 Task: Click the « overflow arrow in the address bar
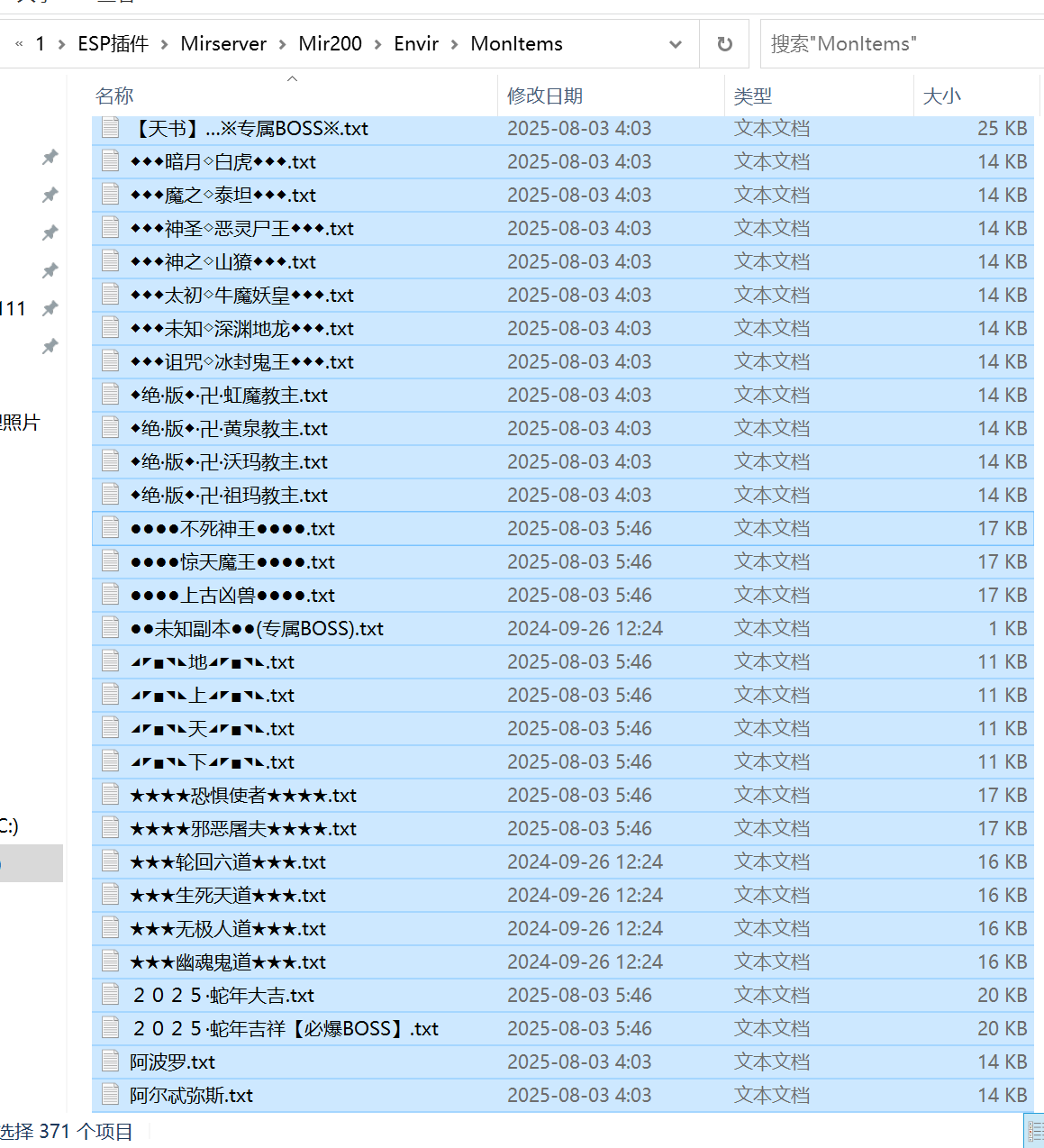pos(19,44)
